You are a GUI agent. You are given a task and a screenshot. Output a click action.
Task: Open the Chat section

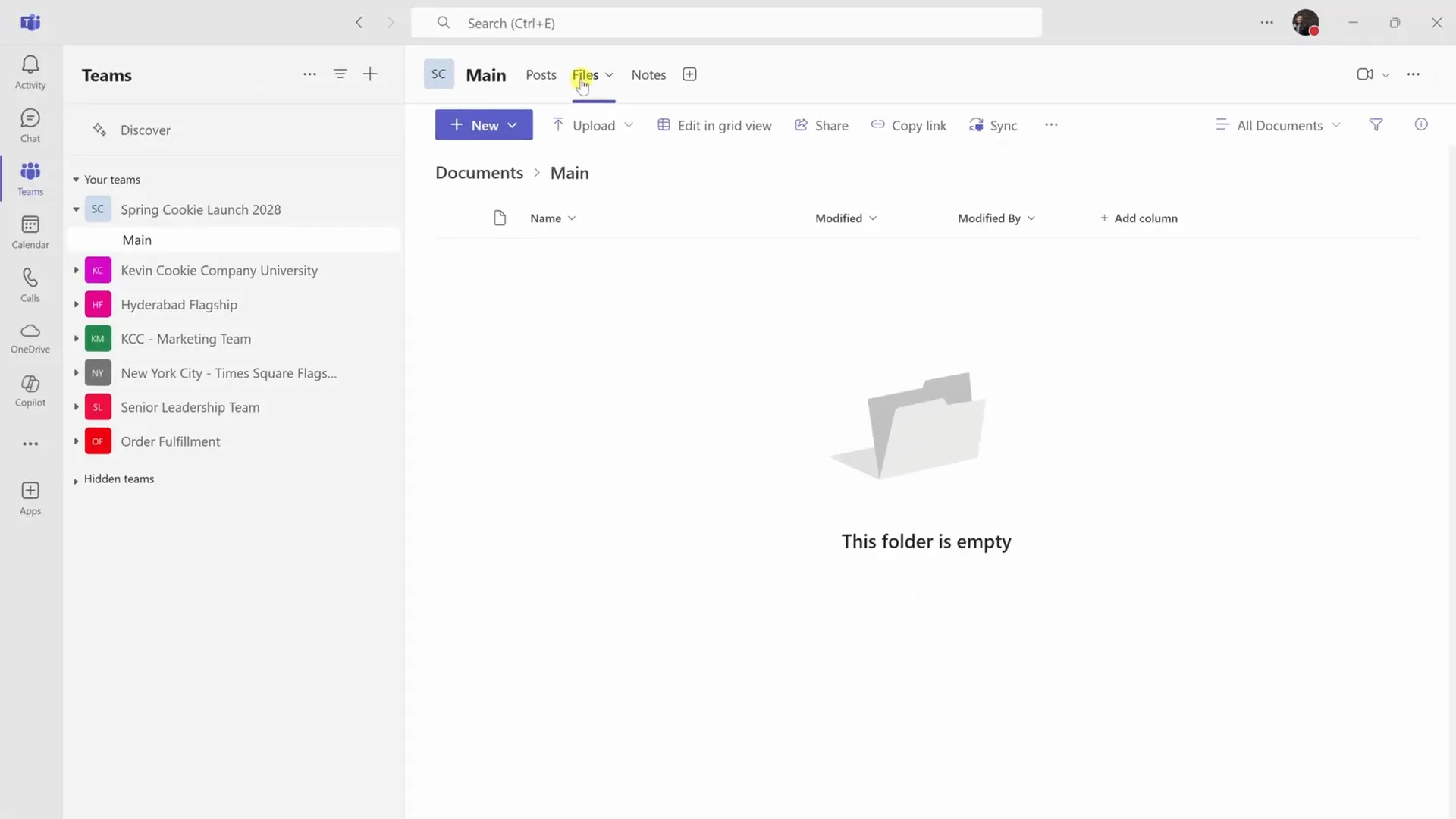click(30, 126)
